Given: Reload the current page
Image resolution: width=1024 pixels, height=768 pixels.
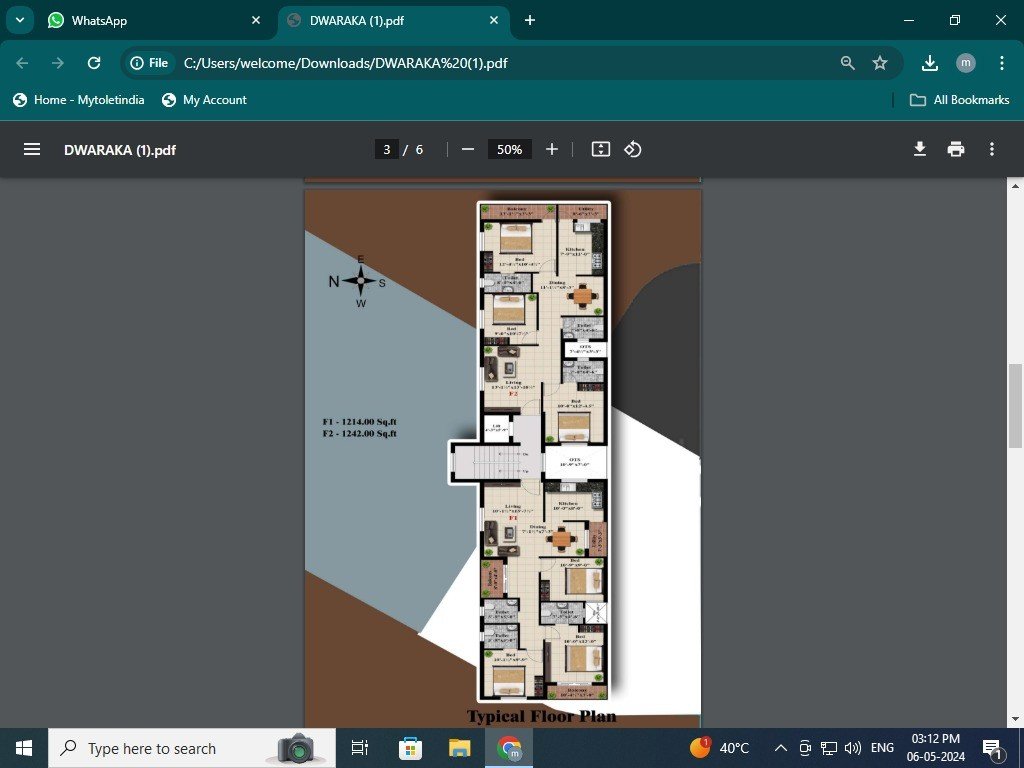Looking at the screenshot, I should click(x=94, y=63).
